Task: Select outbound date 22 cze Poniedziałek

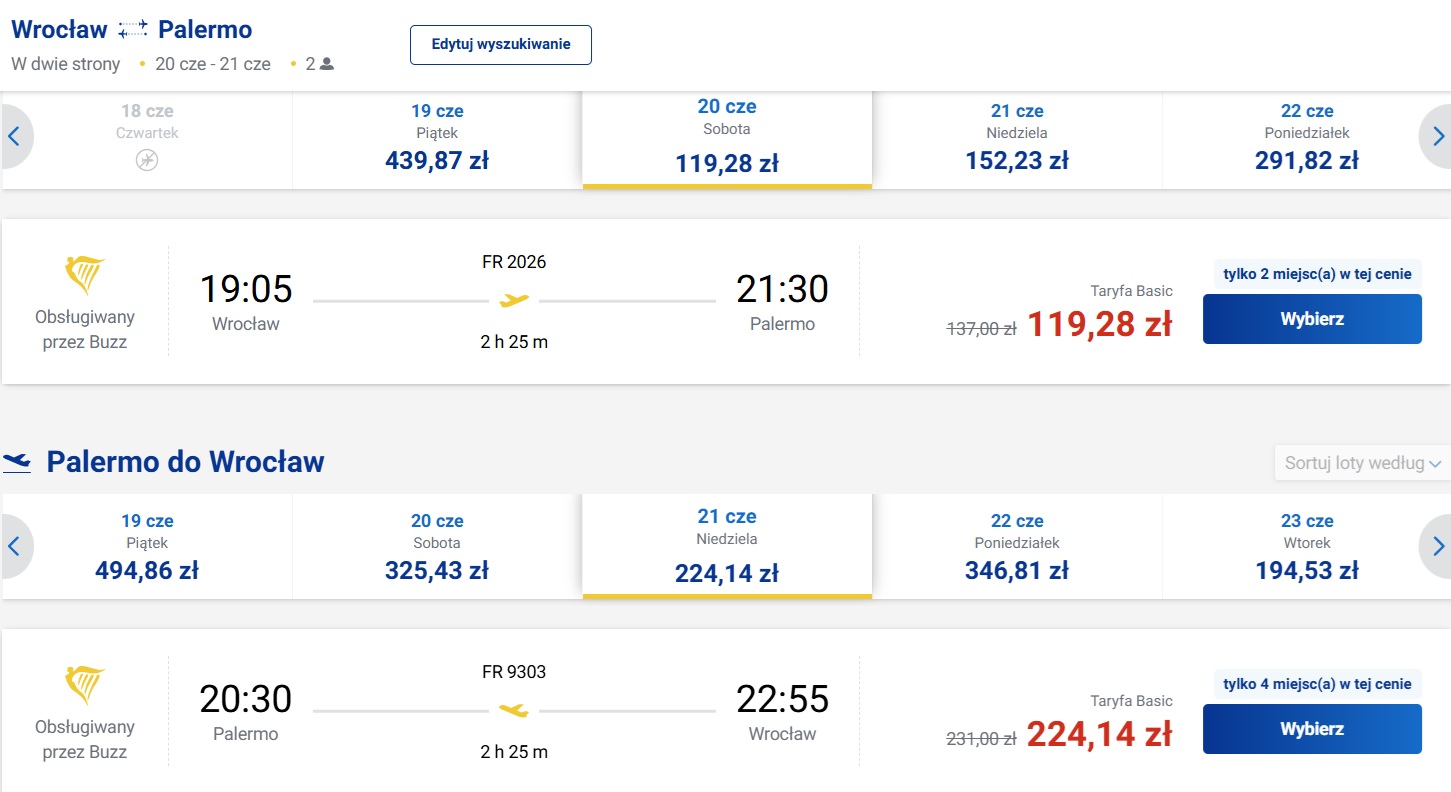Action: tap(1307, 139)
